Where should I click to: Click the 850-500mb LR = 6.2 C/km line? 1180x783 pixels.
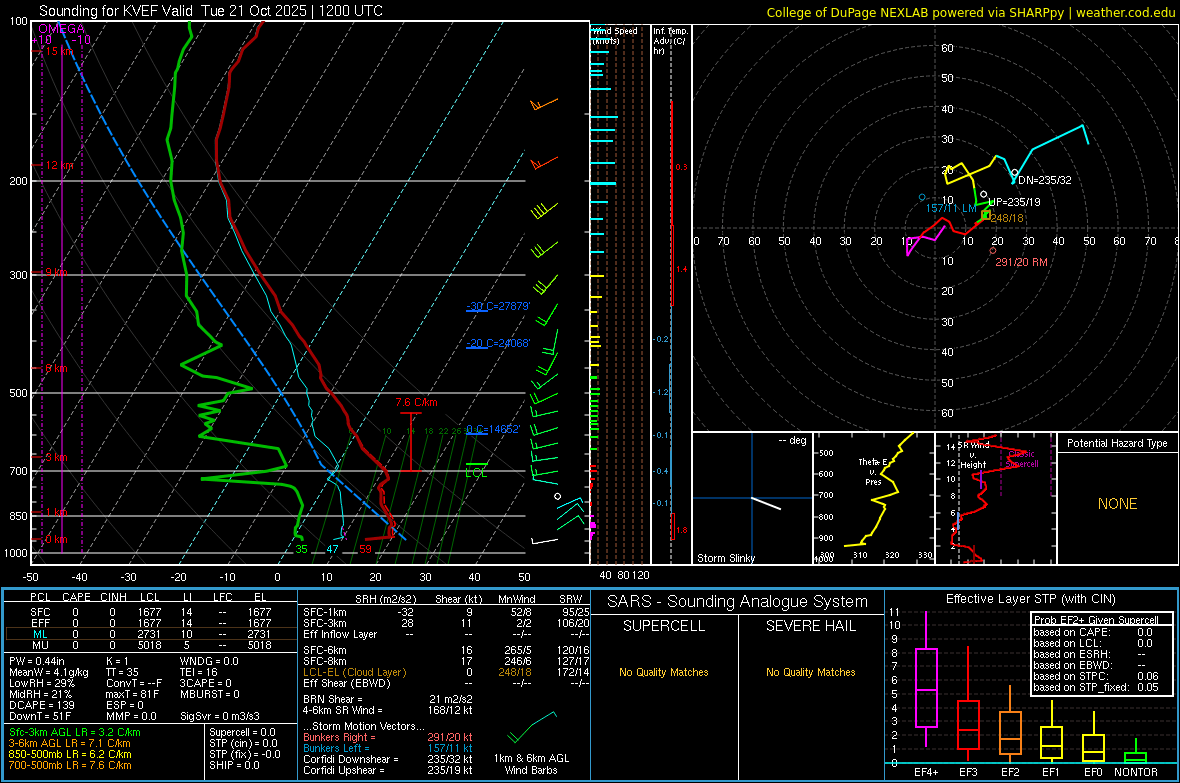pyautogui.click(x=70, y=754)
